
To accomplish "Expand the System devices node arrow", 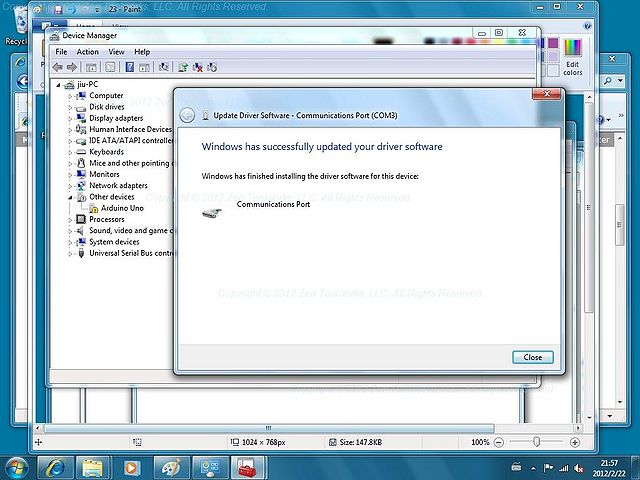I will tap(70, 242).
